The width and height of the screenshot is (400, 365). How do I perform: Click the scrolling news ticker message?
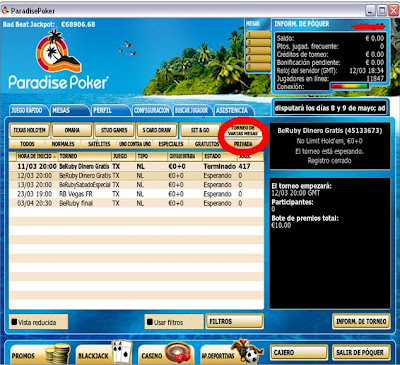pos(330,108)
